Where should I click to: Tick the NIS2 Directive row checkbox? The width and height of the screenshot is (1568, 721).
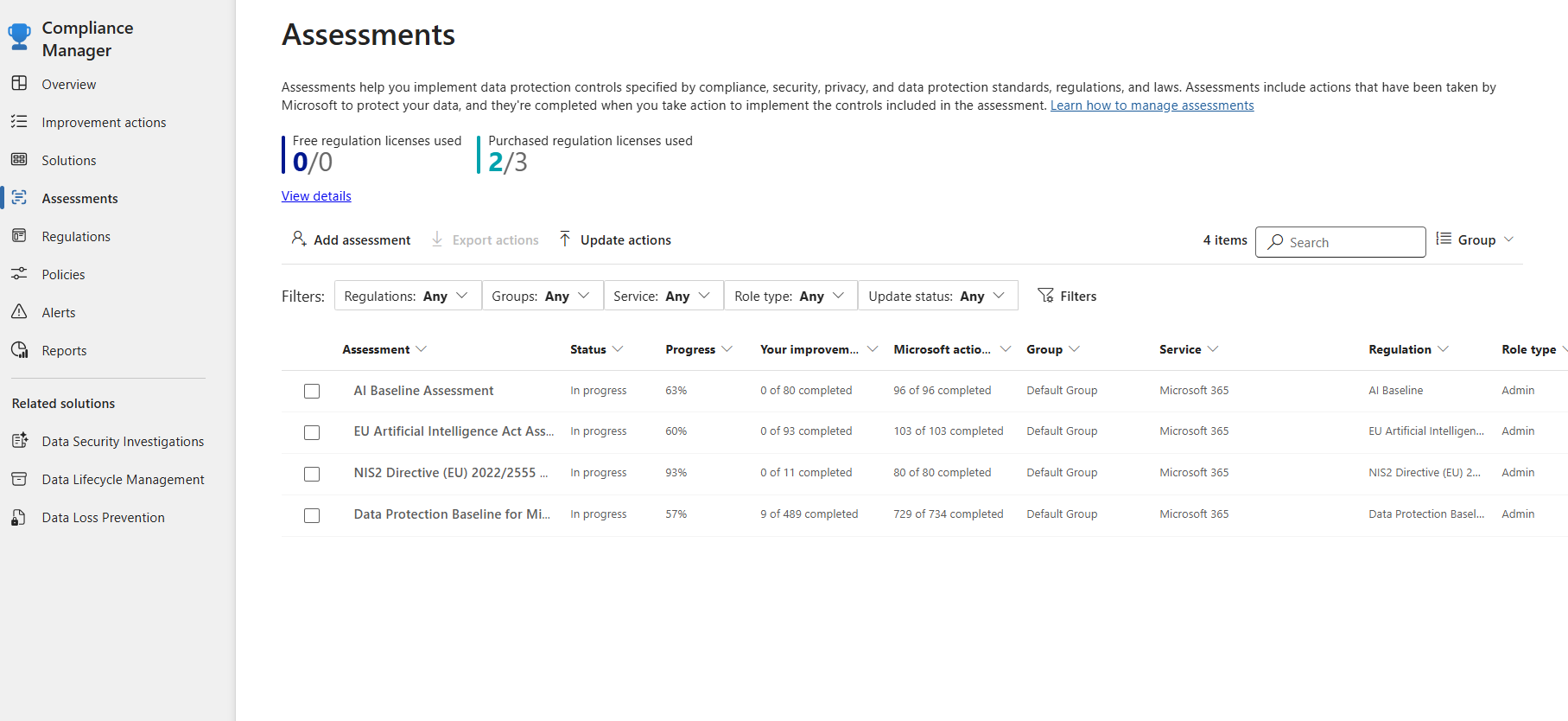tap(312, 474)
